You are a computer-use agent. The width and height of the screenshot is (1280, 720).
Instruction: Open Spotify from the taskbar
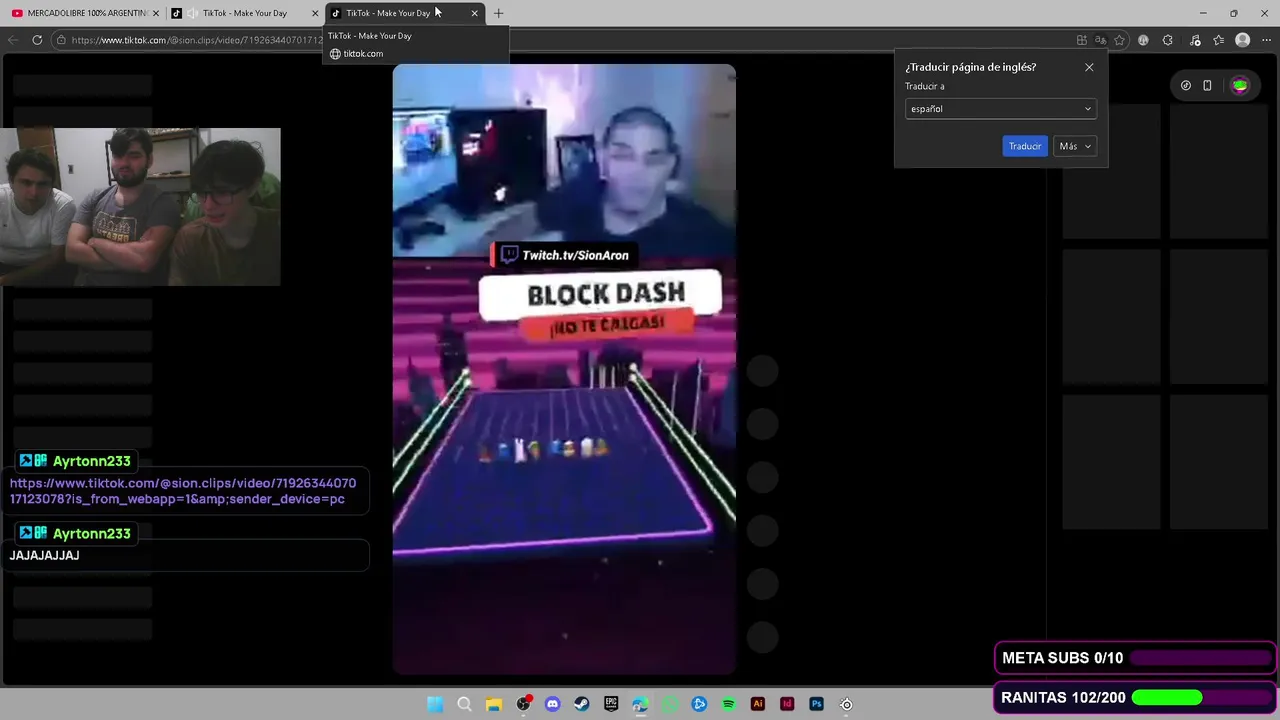tap(728, 704)
